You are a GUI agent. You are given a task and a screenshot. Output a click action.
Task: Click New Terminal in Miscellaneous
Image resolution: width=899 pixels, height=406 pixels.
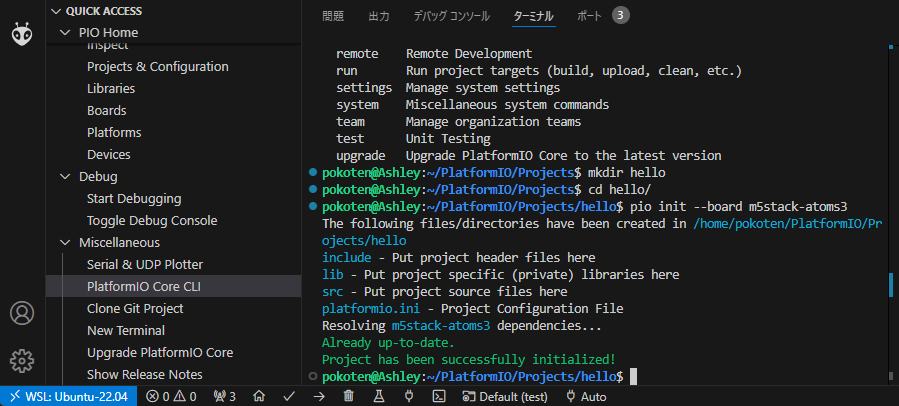[126, 330]
